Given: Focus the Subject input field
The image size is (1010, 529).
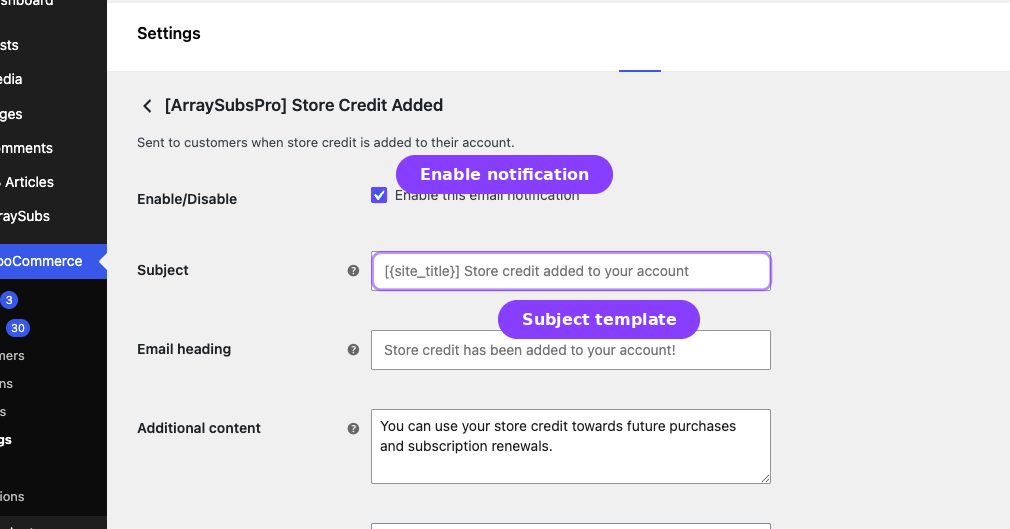Looking at the screenshot, I should (571, 271).
